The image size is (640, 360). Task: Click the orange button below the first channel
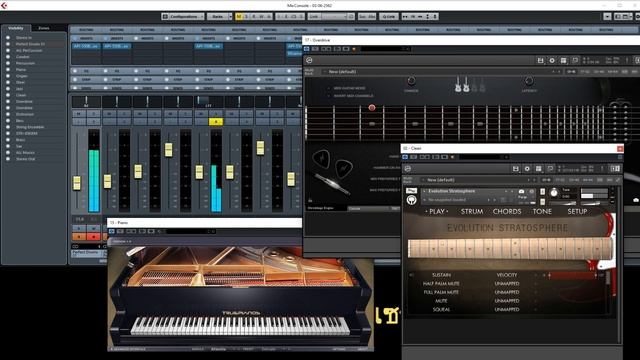tap(79, 236)
